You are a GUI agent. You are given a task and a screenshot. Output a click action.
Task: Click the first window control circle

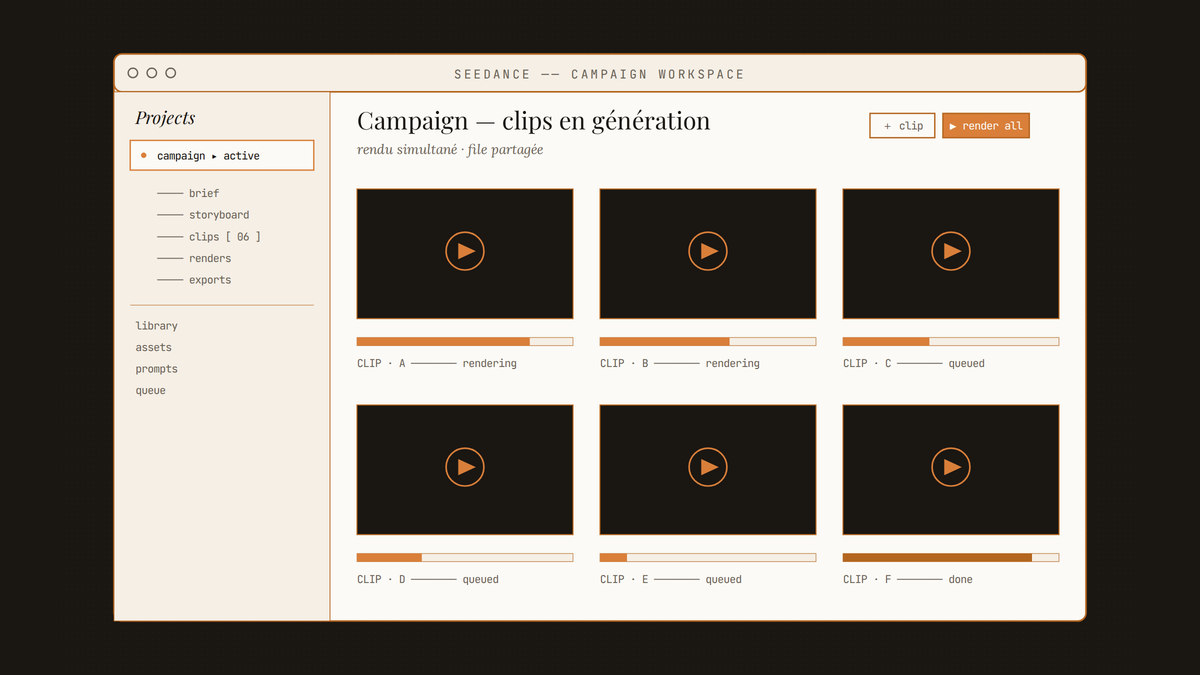[133, 73]
